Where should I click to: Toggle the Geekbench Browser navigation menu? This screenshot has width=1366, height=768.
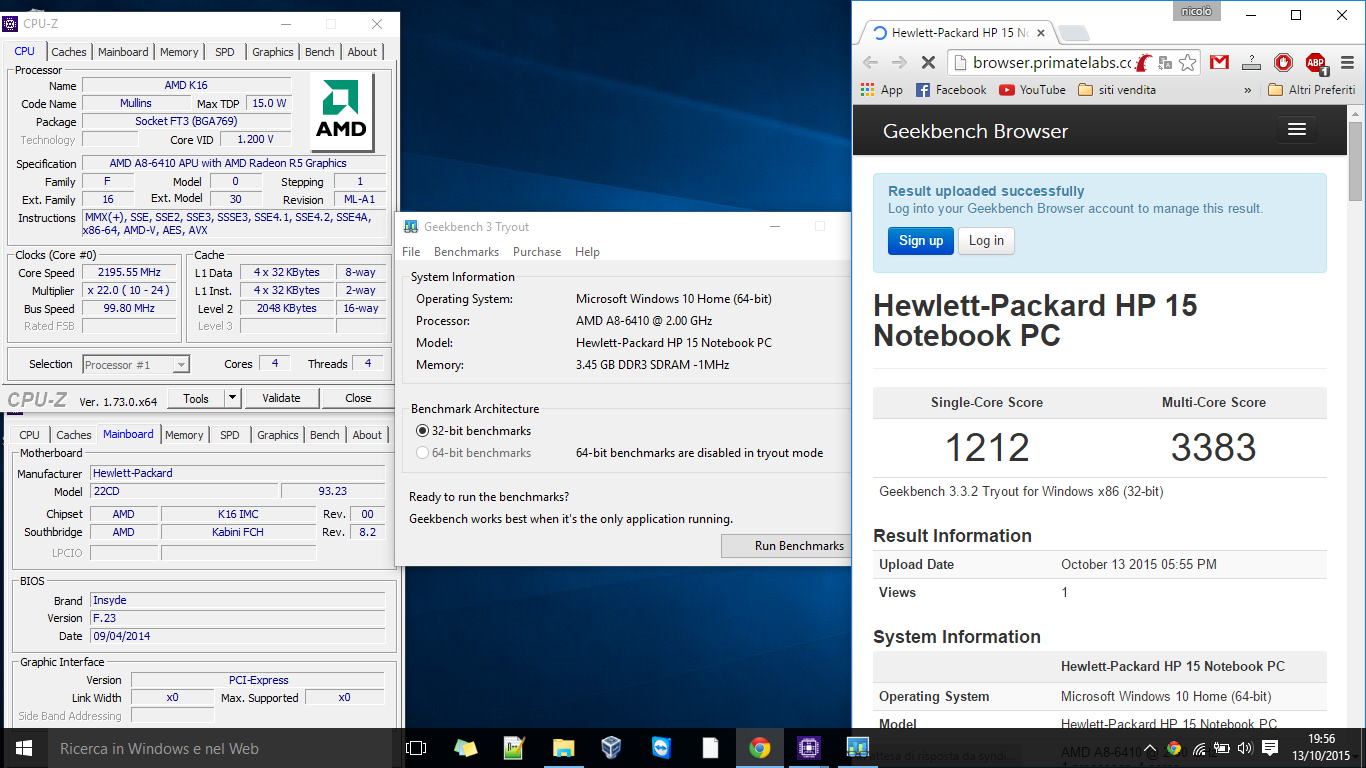point(1297,130)
